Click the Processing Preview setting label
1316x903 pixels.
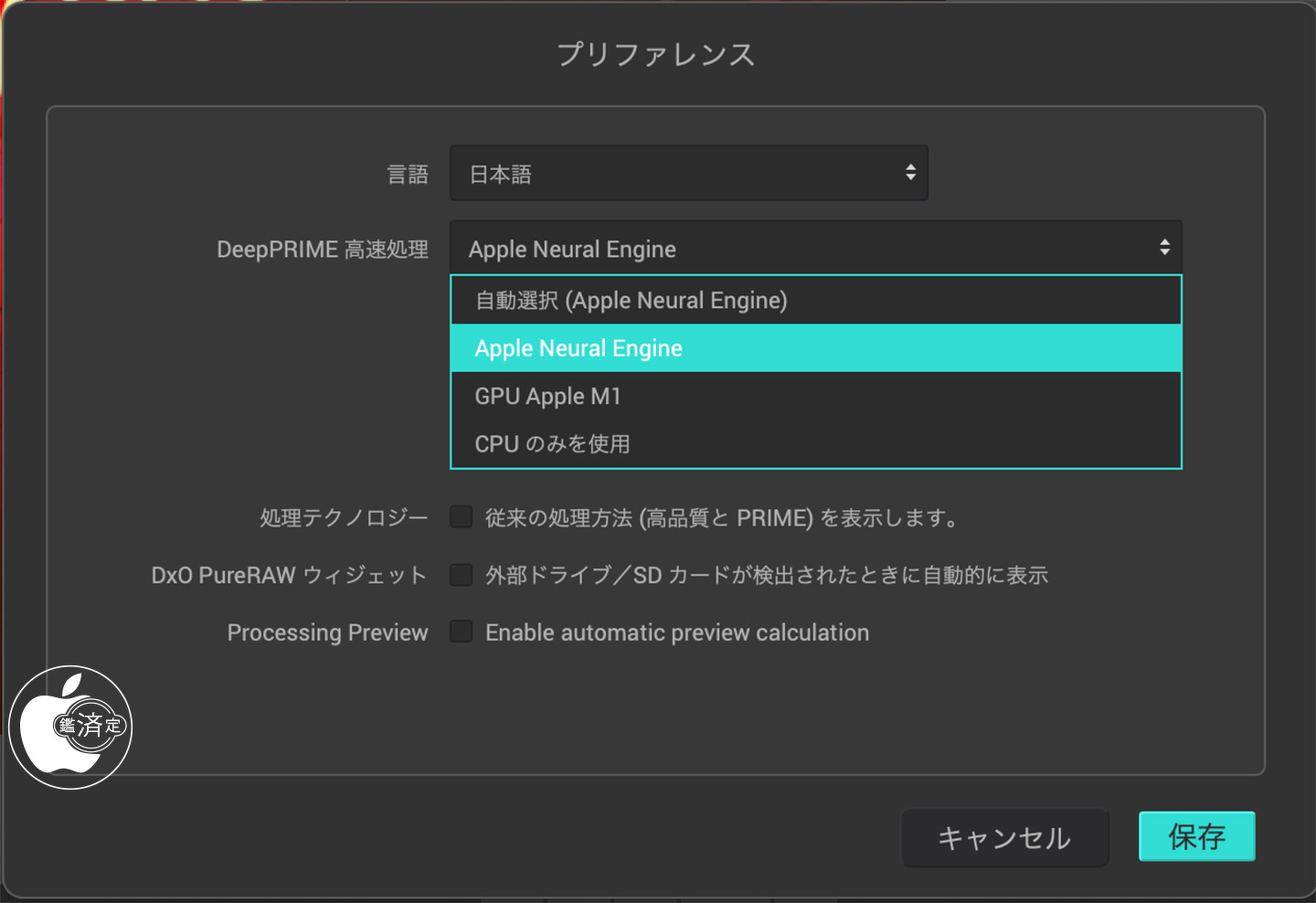[327, 632]
